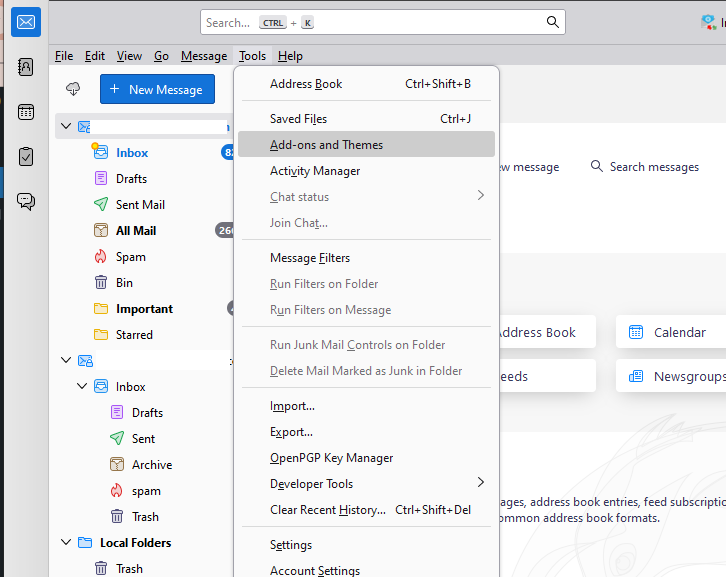Image resolution: width=726 pixels, height=586 pixels.
Task: Open Chat space in sidebar
Action: click(26, 201)
